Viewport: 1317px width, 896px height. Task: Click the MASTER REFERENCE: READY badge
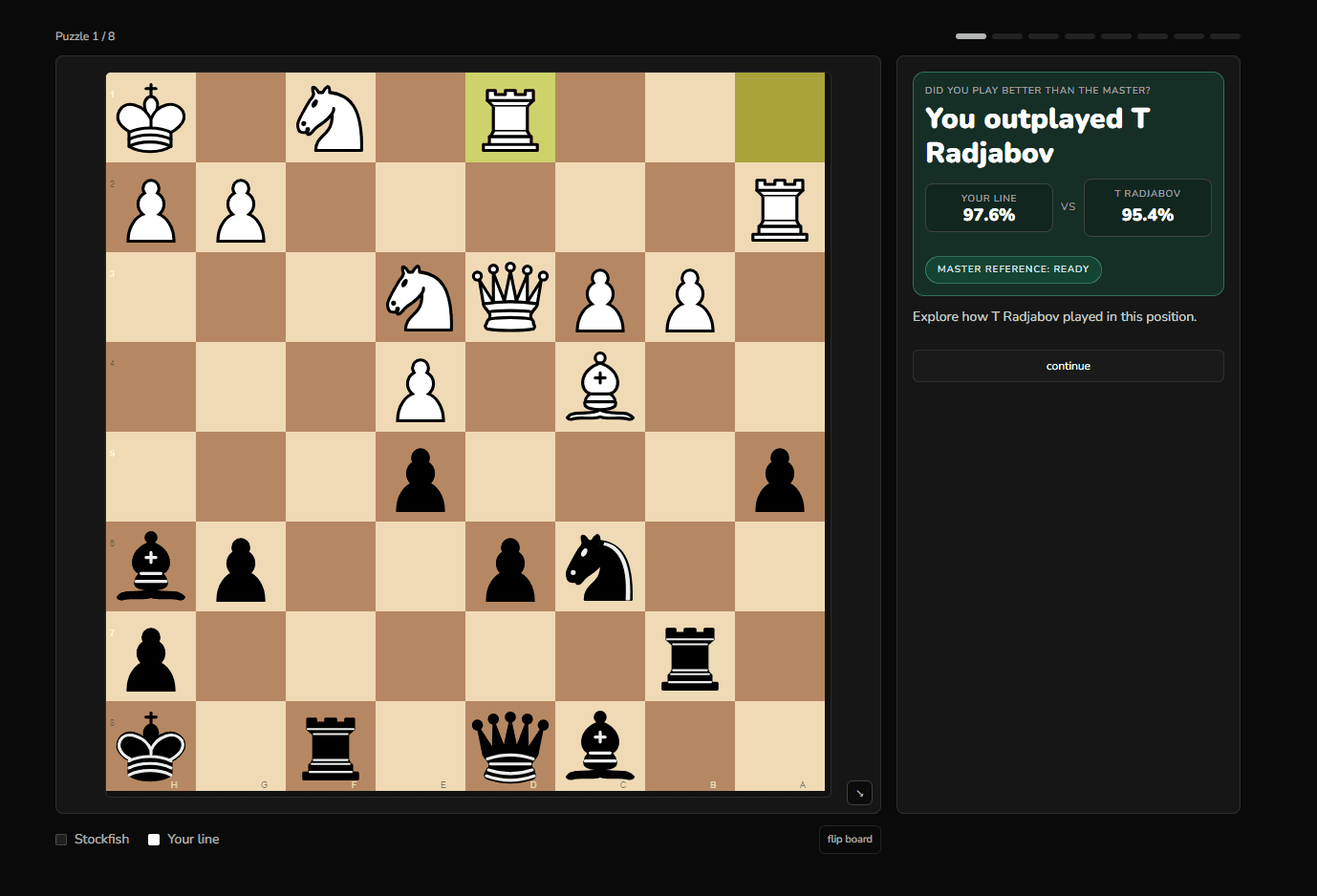[x=1013, y=269]
